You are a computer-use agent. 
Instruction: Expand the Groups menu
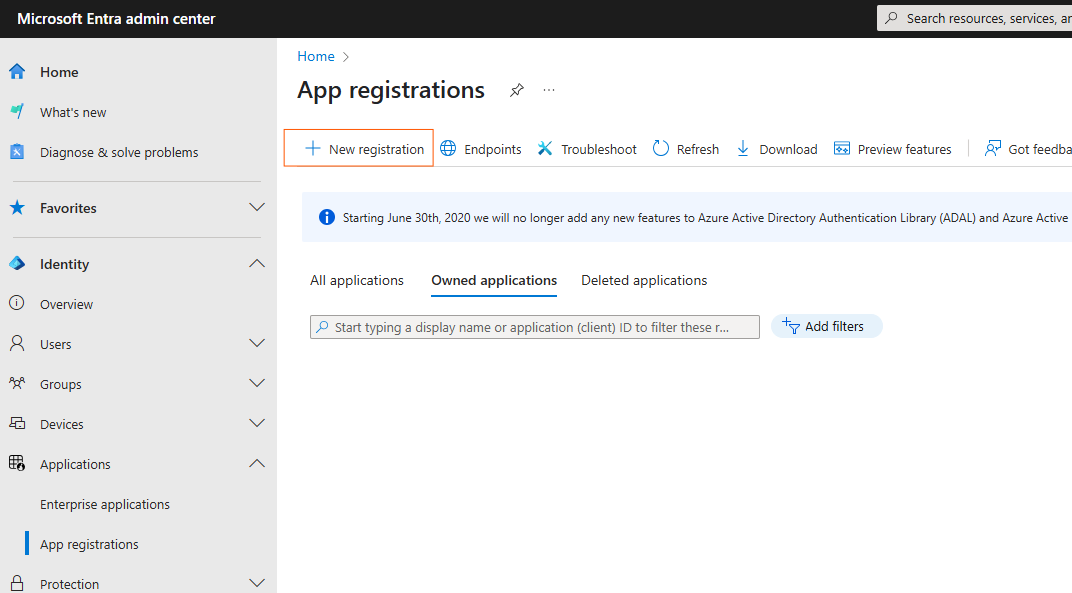click(256, 384)
